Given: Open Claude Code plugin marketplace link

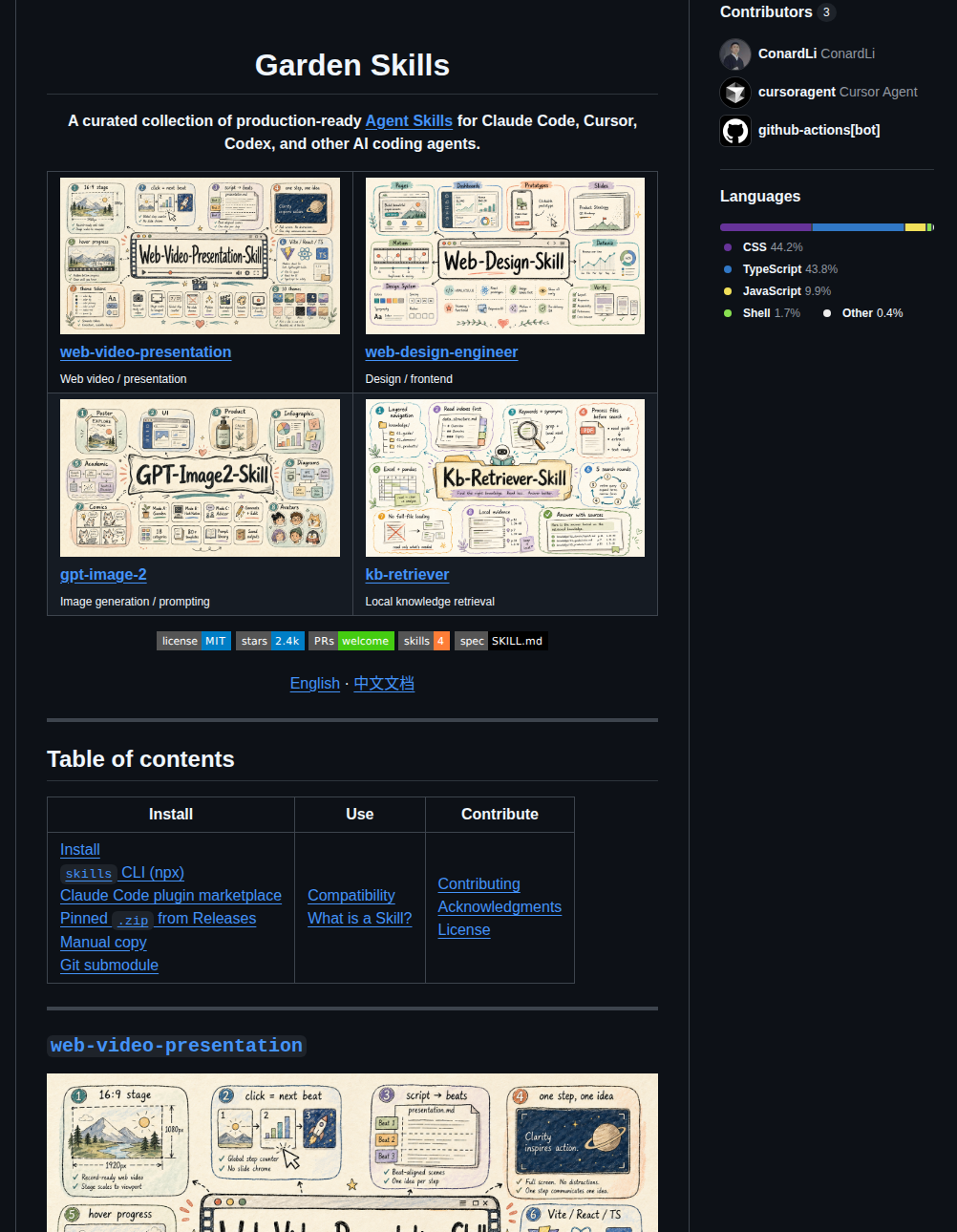Looking at the screenshot, I should (x=171, y=896).
